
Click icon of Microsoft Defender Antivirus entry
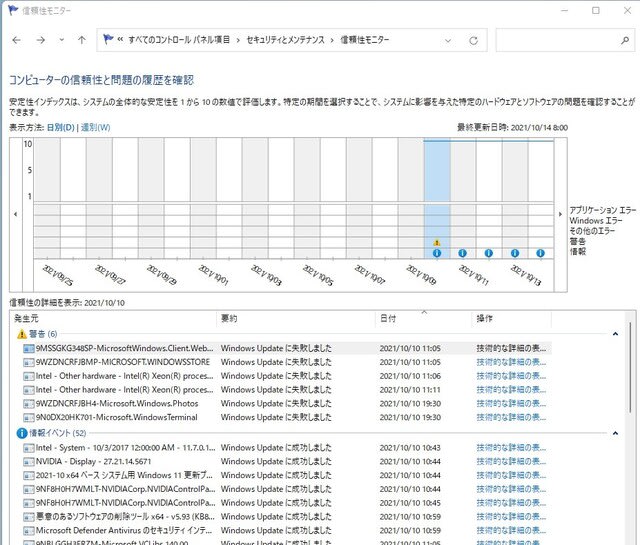(29, 531)
